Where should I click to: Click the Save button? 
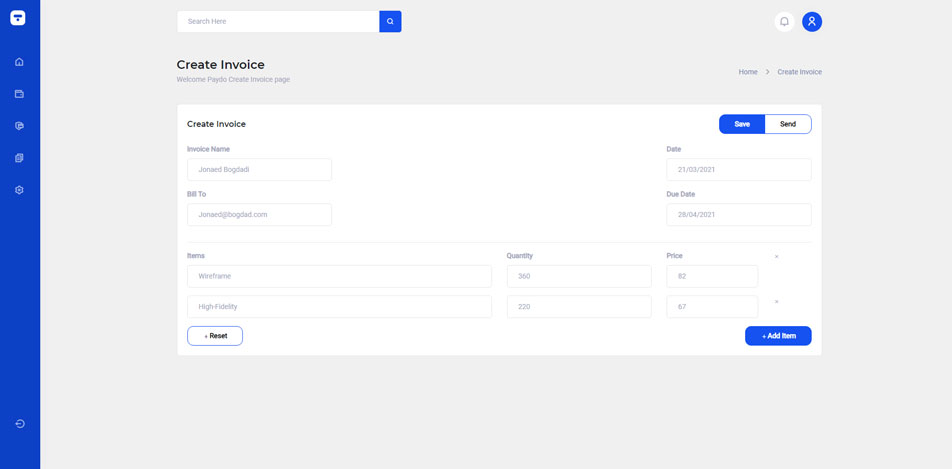742,124
